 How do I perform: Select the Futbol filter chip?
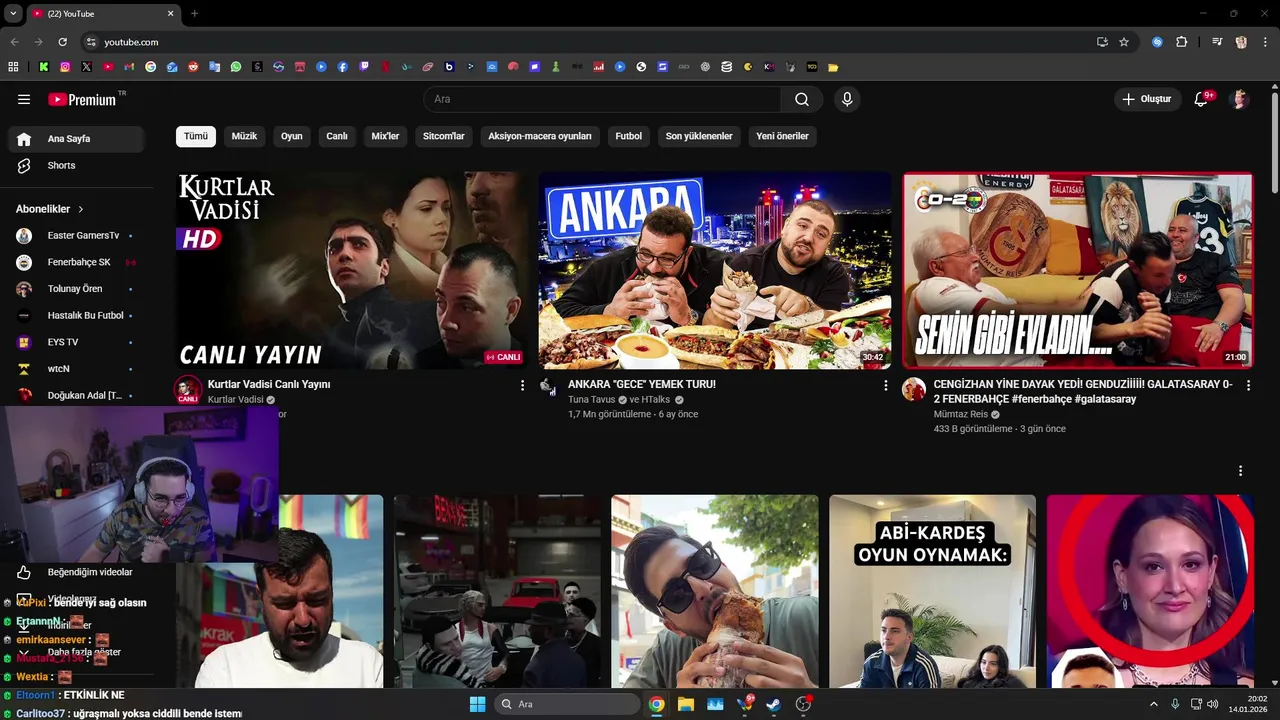coord(629,136)
